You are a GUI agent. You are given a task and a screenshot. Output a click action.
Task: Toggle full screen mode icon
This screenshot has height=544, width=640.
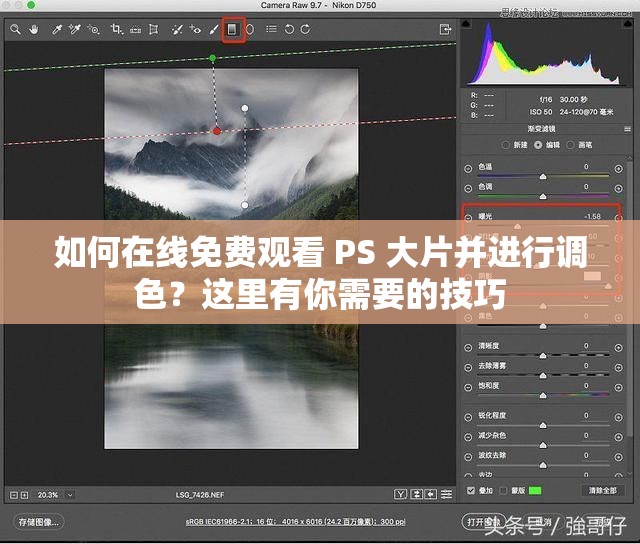point(445,29)
